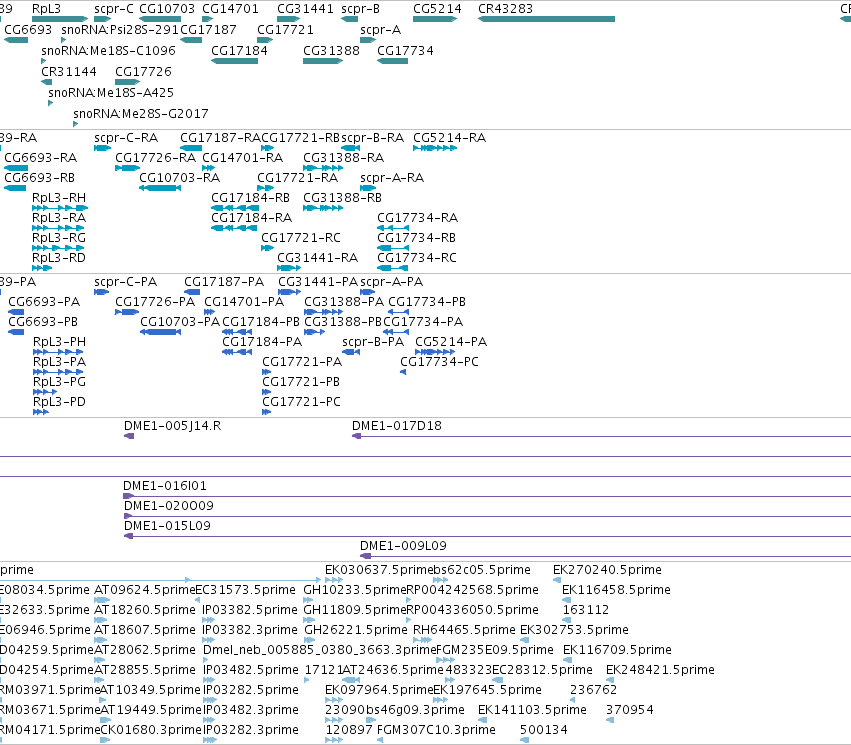Click the GH10233.5prime EST label
The image size is (851, 745).
point(354,590)
